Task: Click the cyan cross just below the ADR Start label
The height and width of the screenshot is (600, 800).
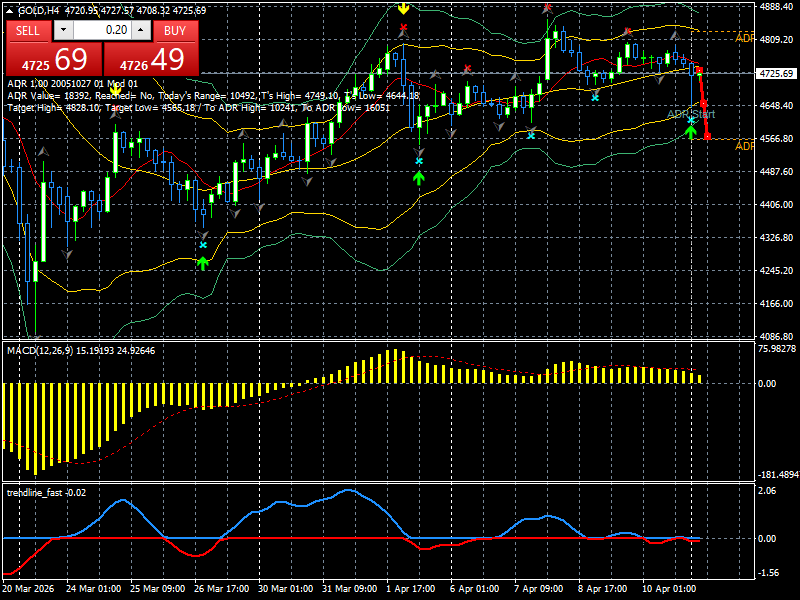Action: pyautogui.click(x=691, y=120)
